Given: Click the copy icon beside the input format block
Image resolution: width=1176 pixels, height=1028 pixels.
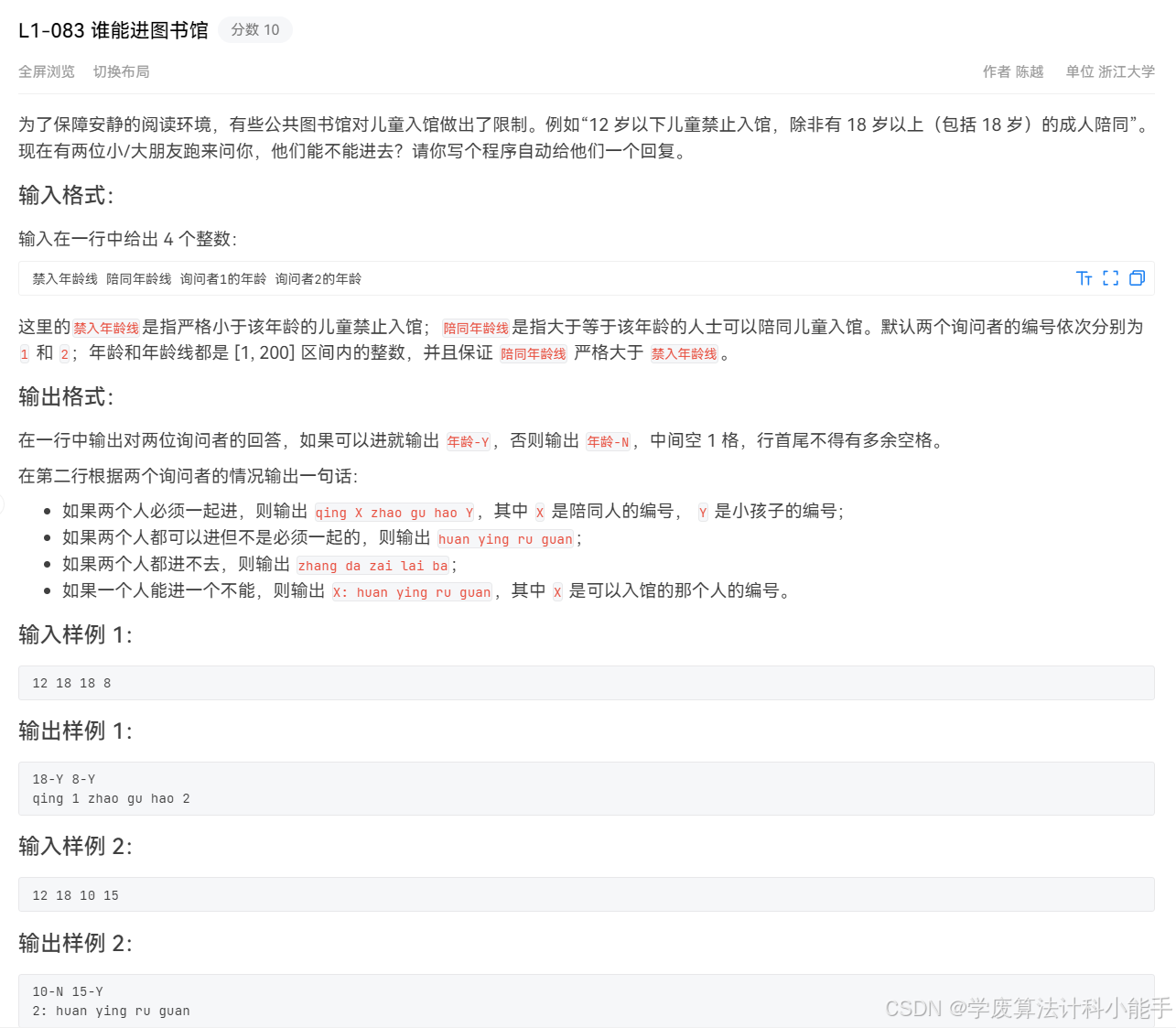Looking at the screenshot, I should pyautogui.click(x=1137, y=278).
